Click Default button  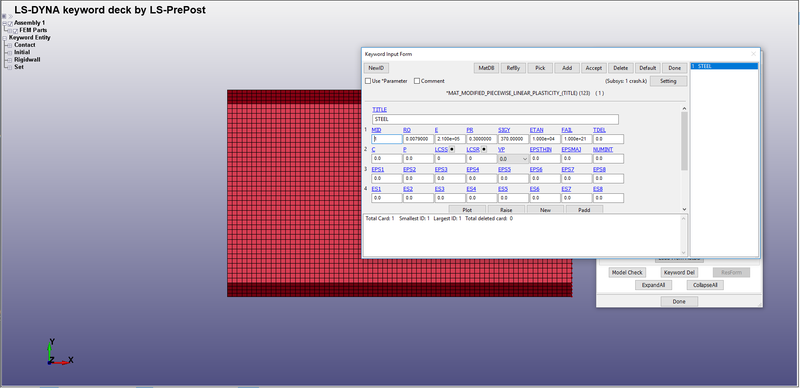pos(647,68)
